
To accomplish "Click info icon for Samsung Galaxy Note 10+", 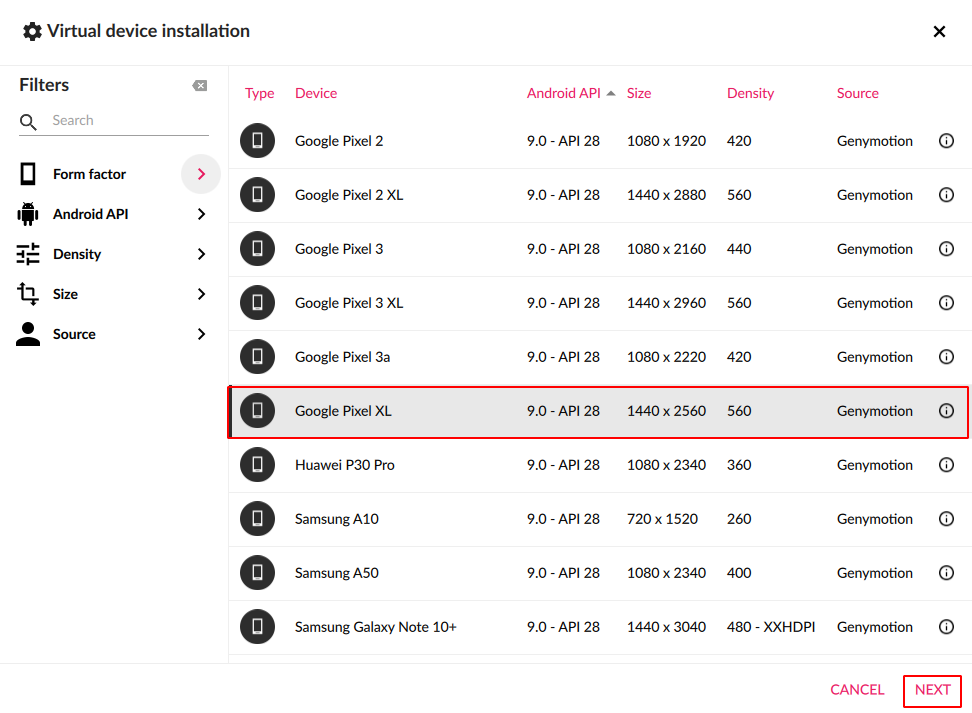I will 946,627.
